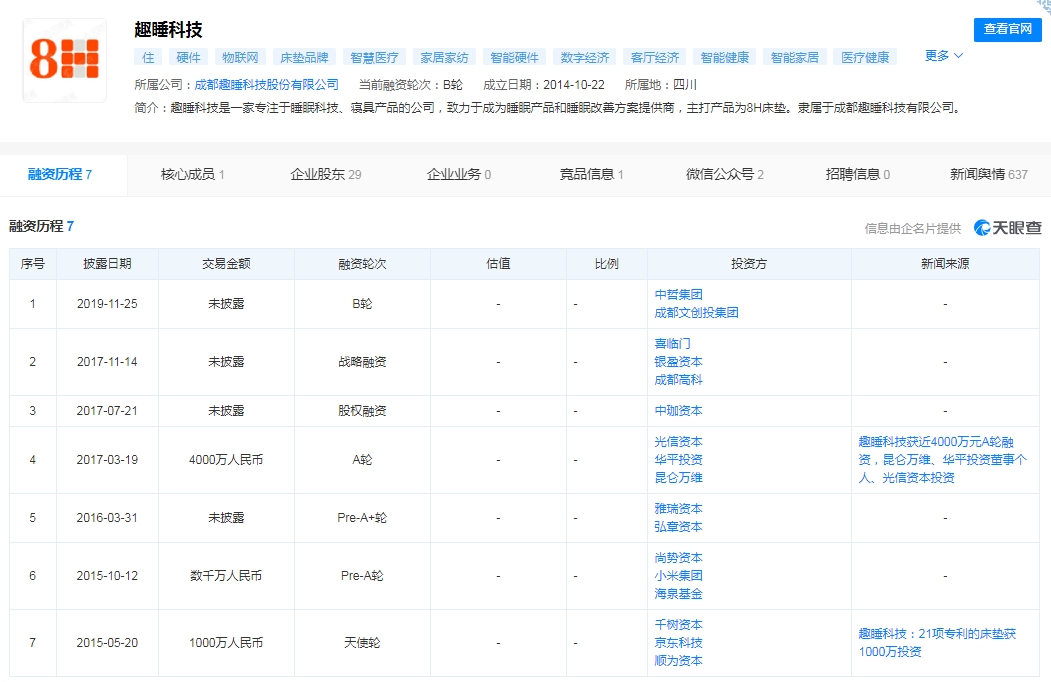Open the 中哲集团 investor link
The width and height of the screenshot is (1051, 682).
[678, 295]
